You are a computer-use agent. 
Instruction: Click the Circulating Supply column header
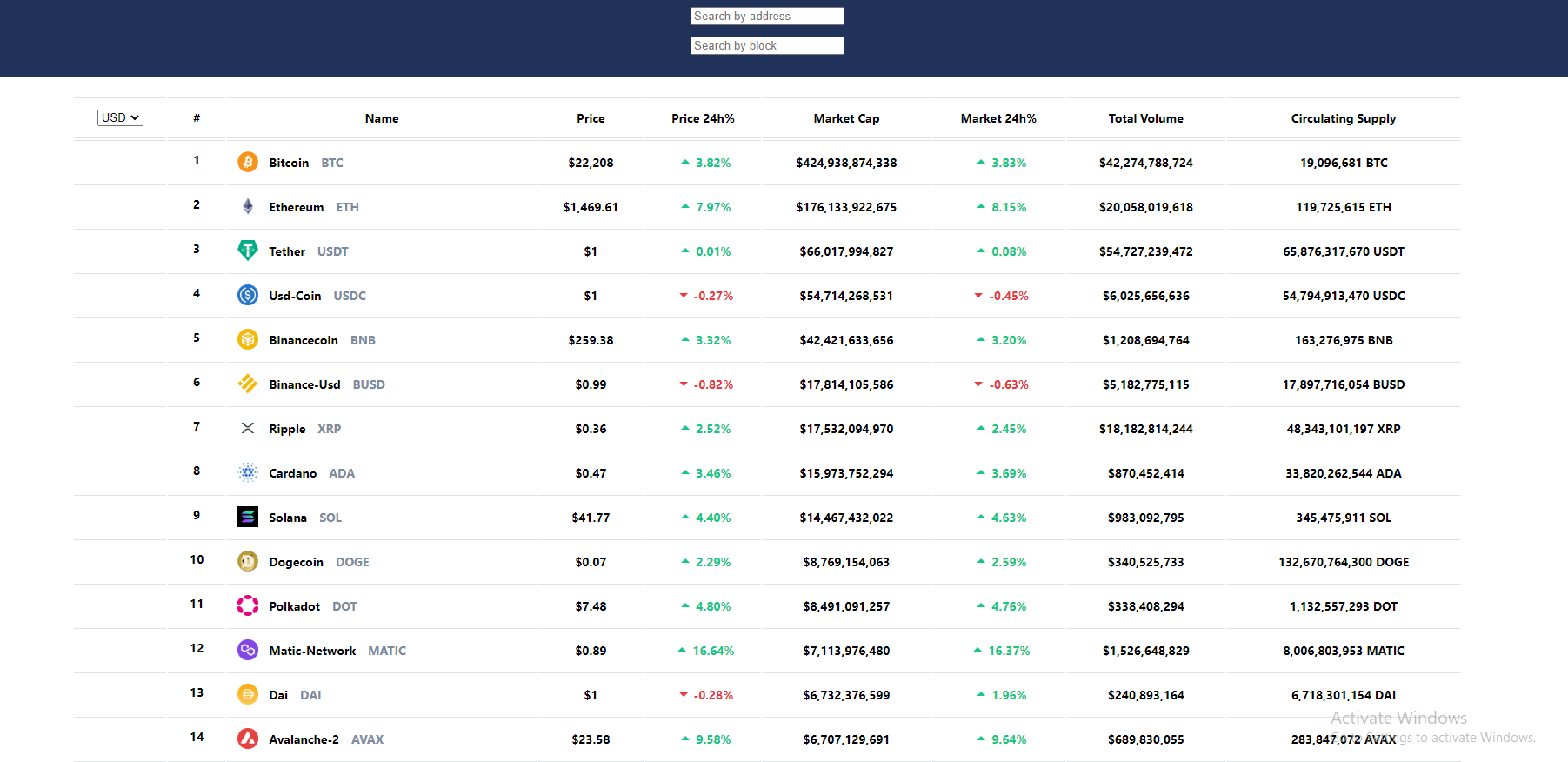(x=1344, y=118)
